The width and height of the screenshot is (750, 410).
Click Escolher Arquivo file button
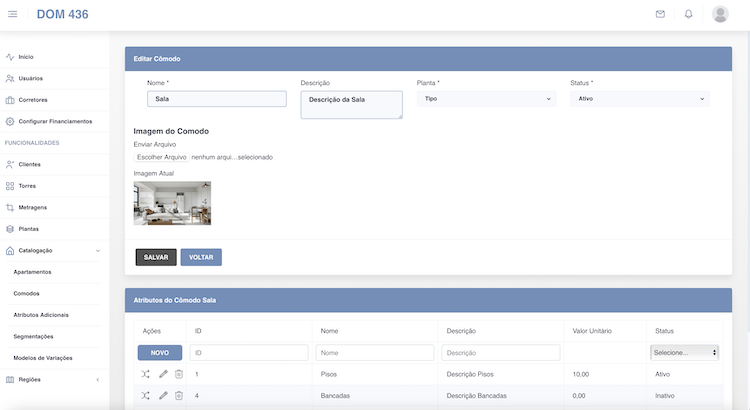(x=162, y=157)
